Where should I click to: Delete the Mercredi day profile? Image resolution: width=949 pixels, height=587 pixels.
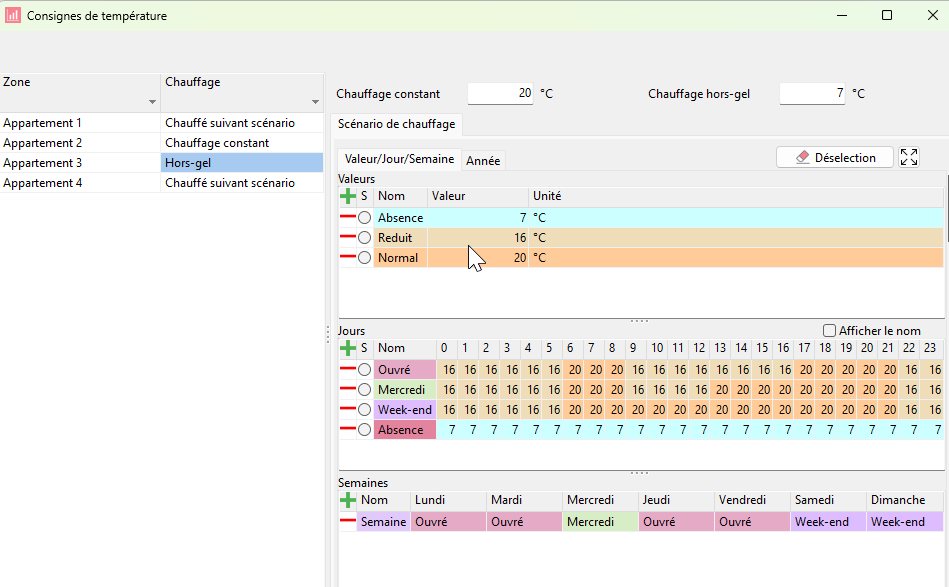click(348, 390)
